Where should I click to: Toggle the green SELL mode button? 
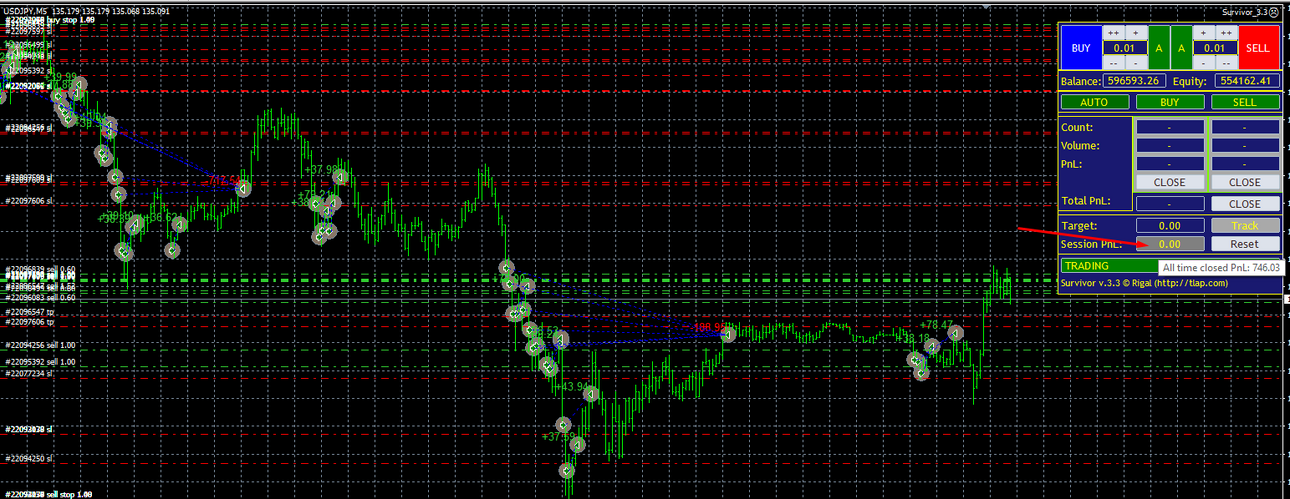pos(1245,102)
